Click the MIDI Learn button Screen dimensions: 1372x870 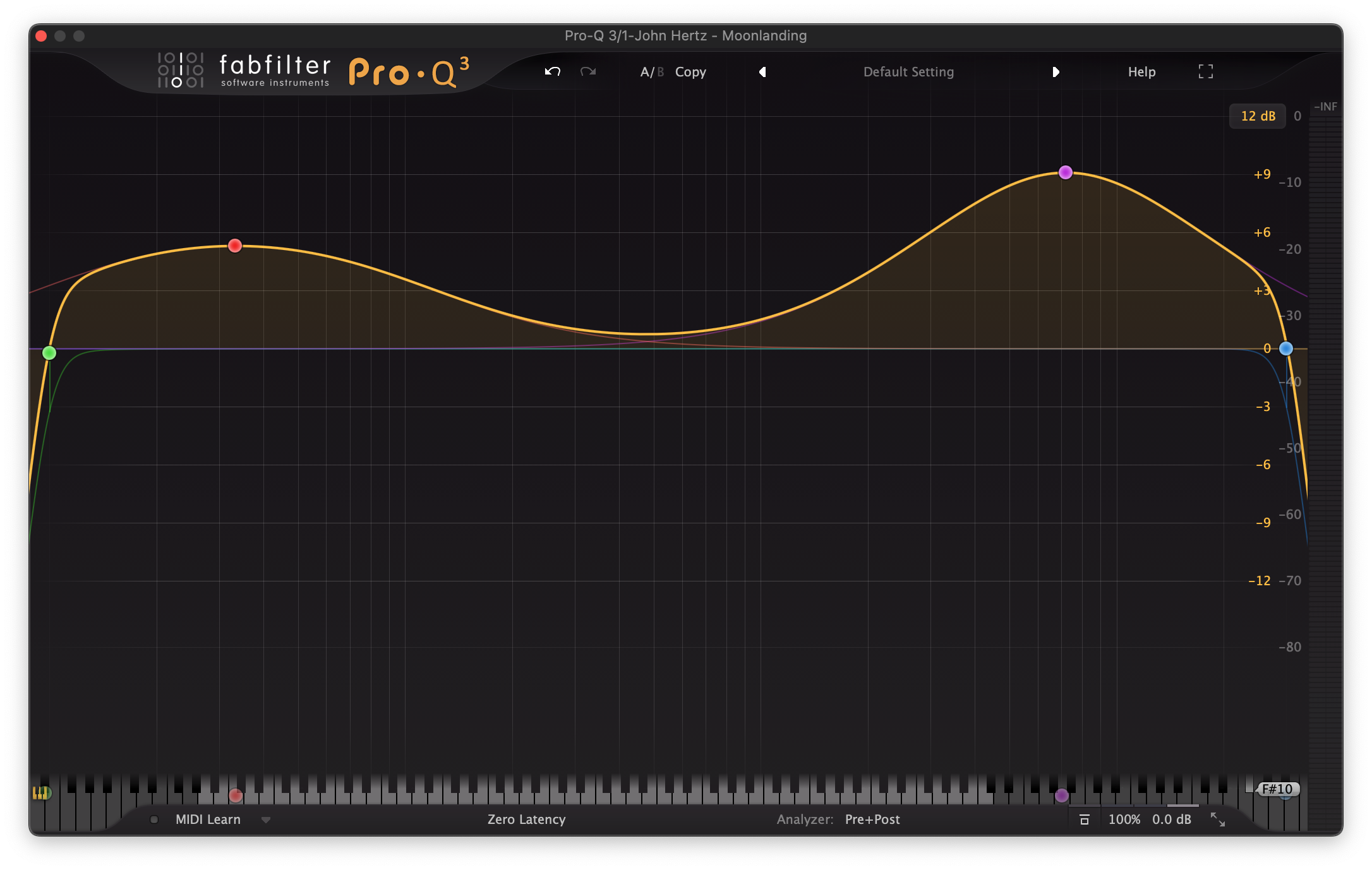click(x=208, y=819)
